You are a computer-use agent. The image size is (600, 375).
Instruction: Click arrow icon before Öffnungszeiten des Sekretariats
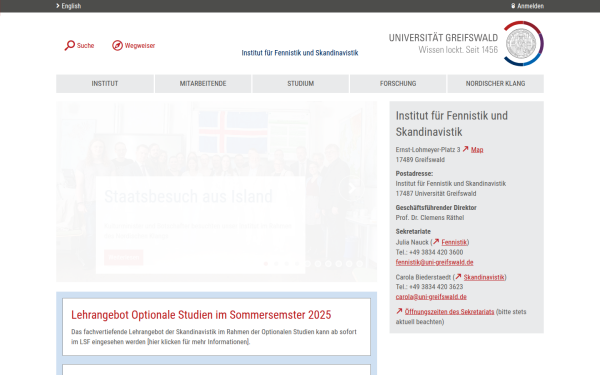[399, 311]
